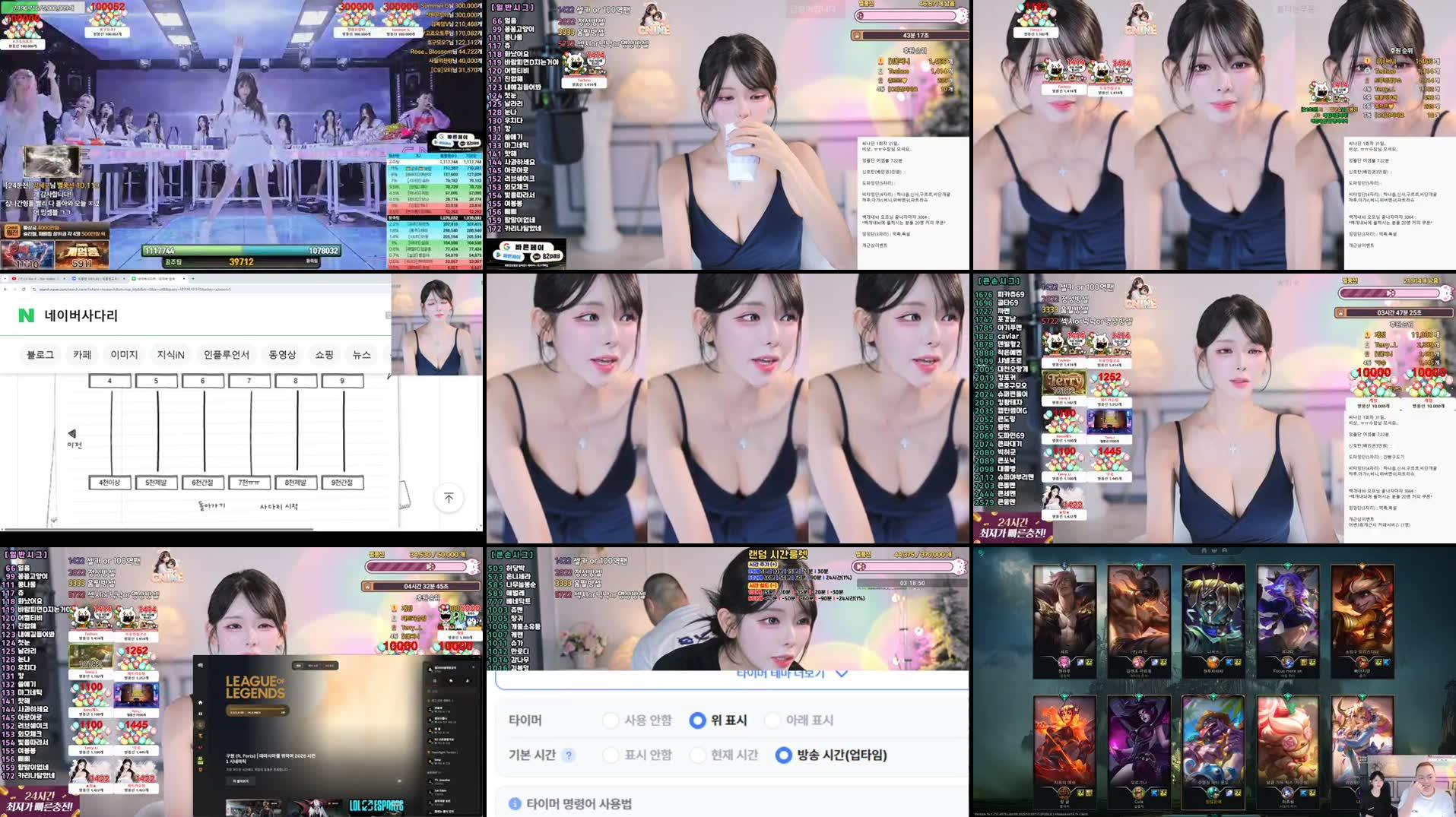Select the browser back arrow

coord(6,289)
